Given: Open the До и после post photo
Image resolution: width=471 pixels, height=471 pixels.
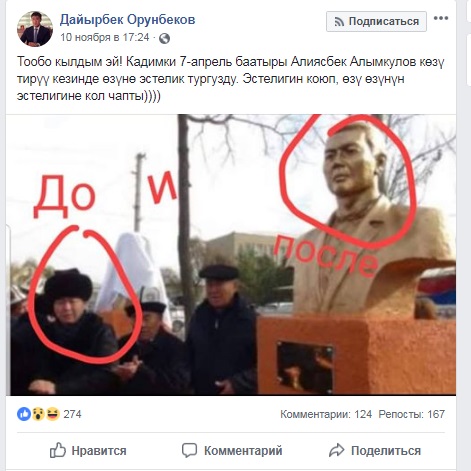Looking at the screenshot, I should click(x=231, y=255).
